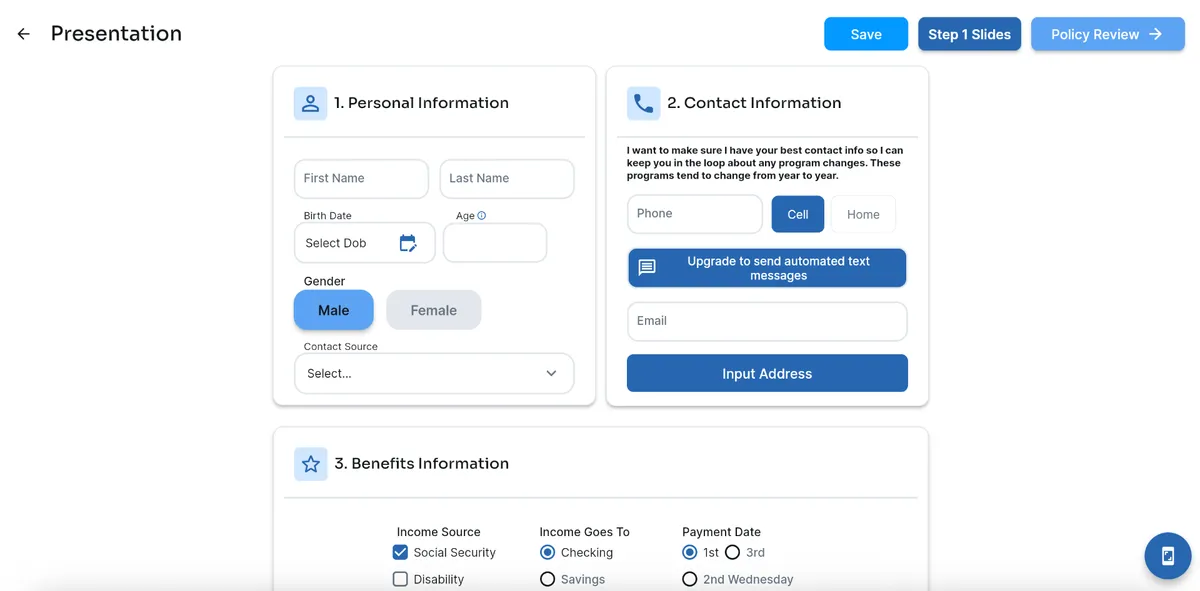Viewport: 1200px width, 591px height.
Task: Click Upgrade to send automated text messages
Action: tap(767, 268)
